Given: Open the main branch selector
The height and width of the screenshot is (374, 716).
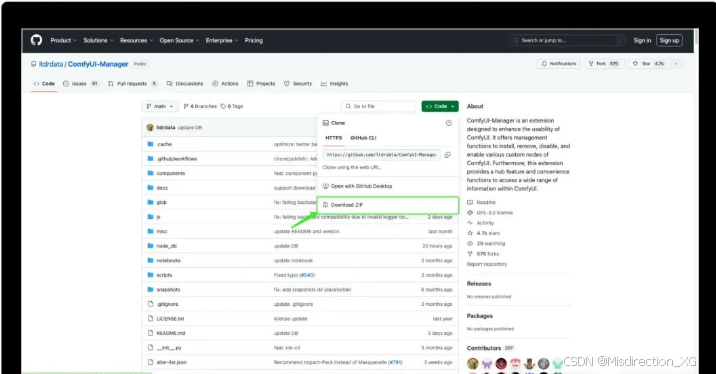Looking at the screenshot, I should point(160,106).
